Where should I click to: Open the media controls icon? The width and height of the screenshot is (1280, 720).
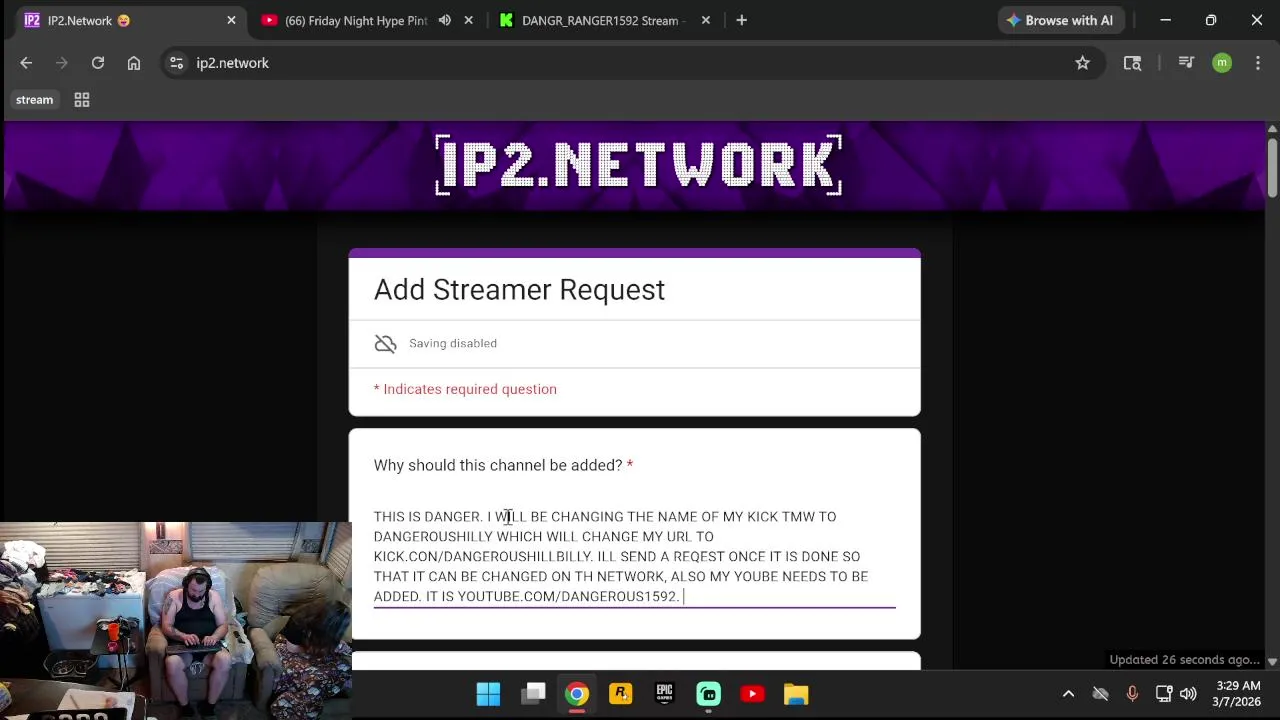click(x=1186, y=63)
